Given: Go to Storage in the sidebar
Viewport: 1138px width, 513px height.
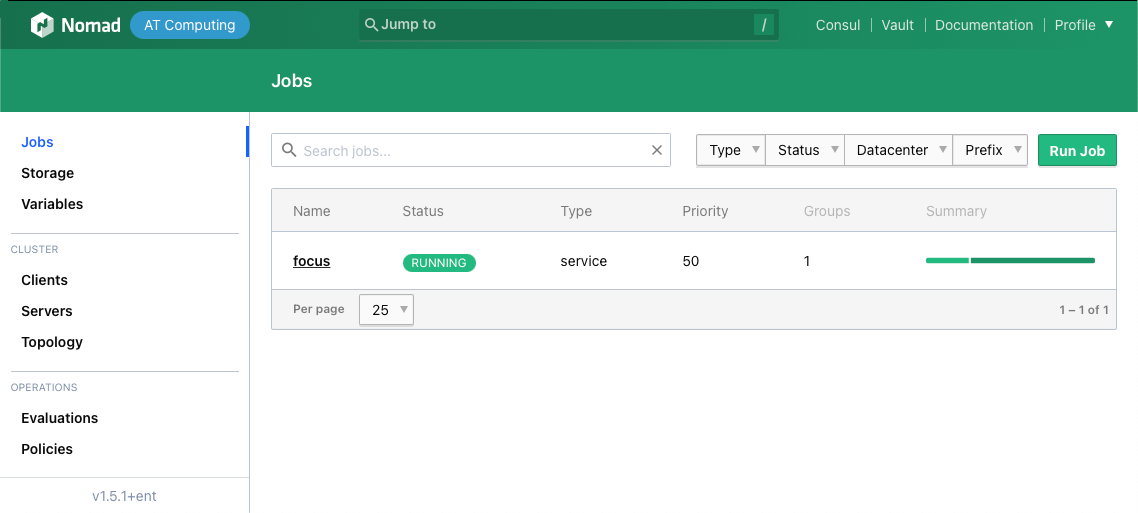Looking at the screenshot, I should (48, 173).
